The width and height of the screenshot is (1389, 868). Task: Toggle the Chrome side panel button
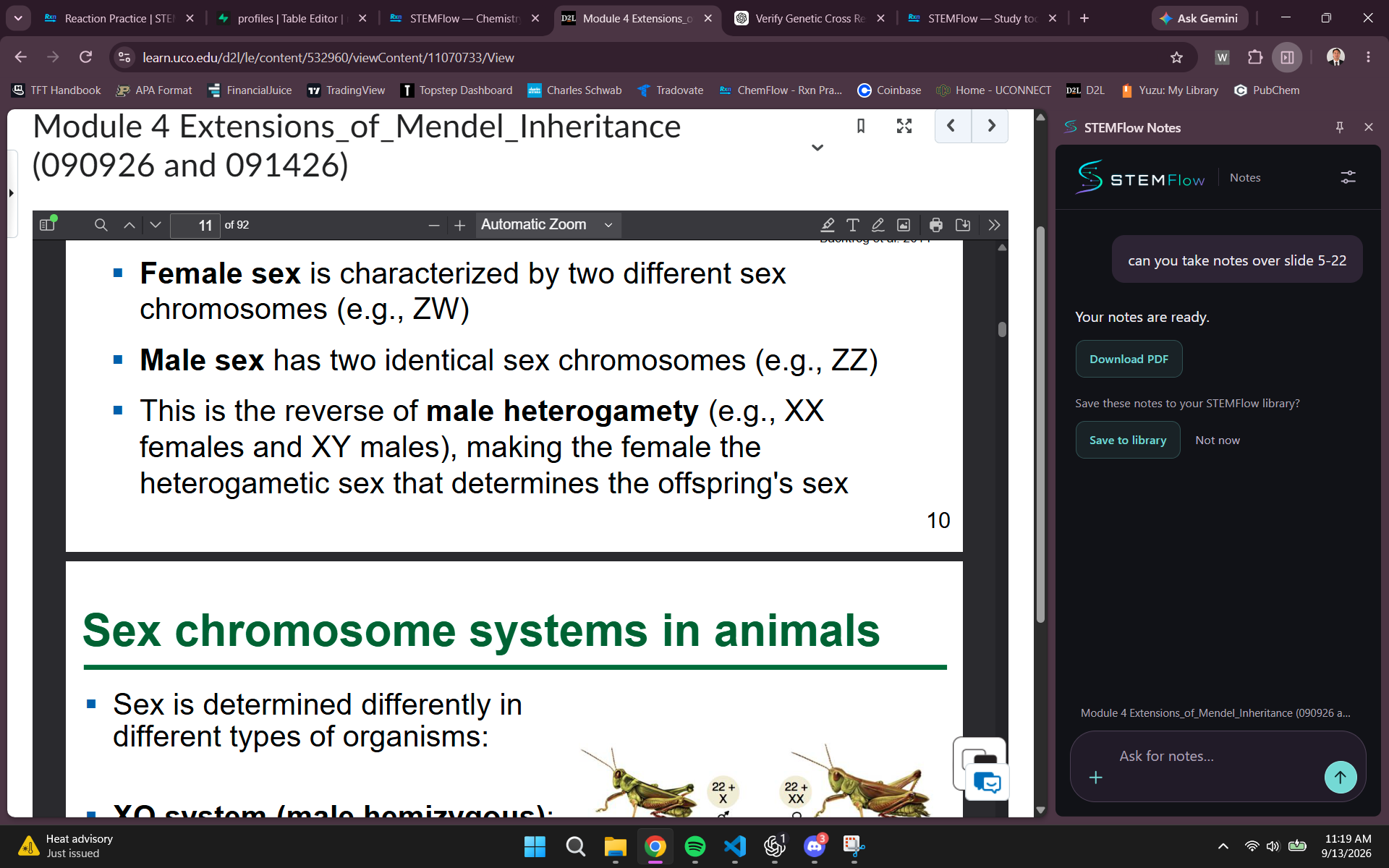click(1288, 57)
